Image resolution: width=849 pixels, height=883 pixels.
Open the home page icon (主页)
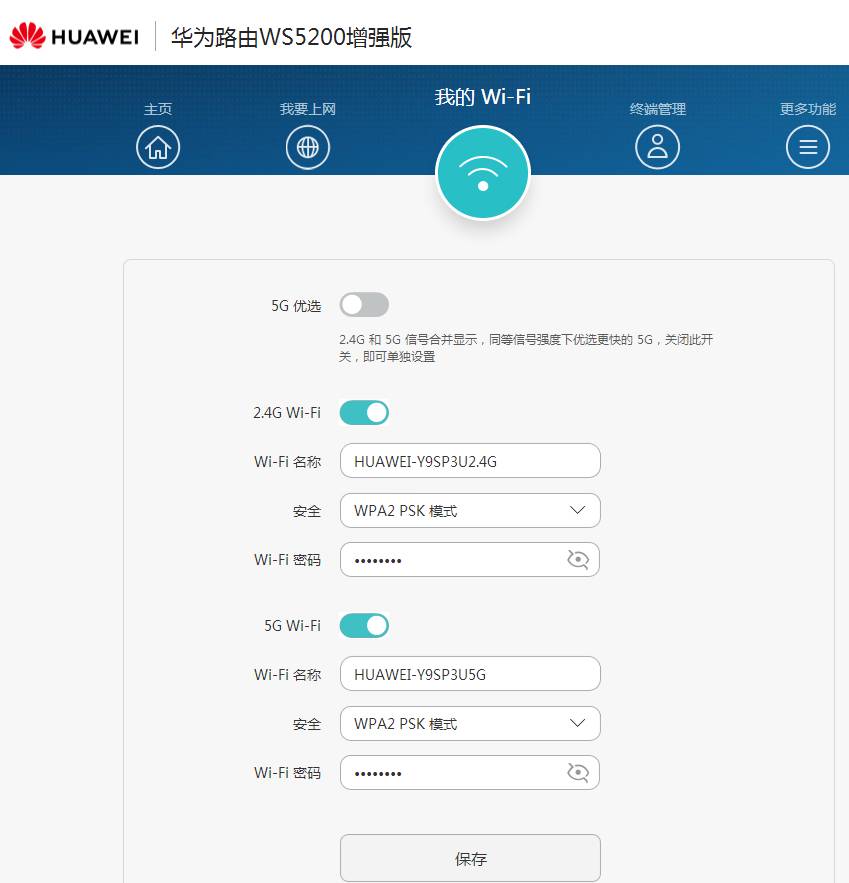158,148
